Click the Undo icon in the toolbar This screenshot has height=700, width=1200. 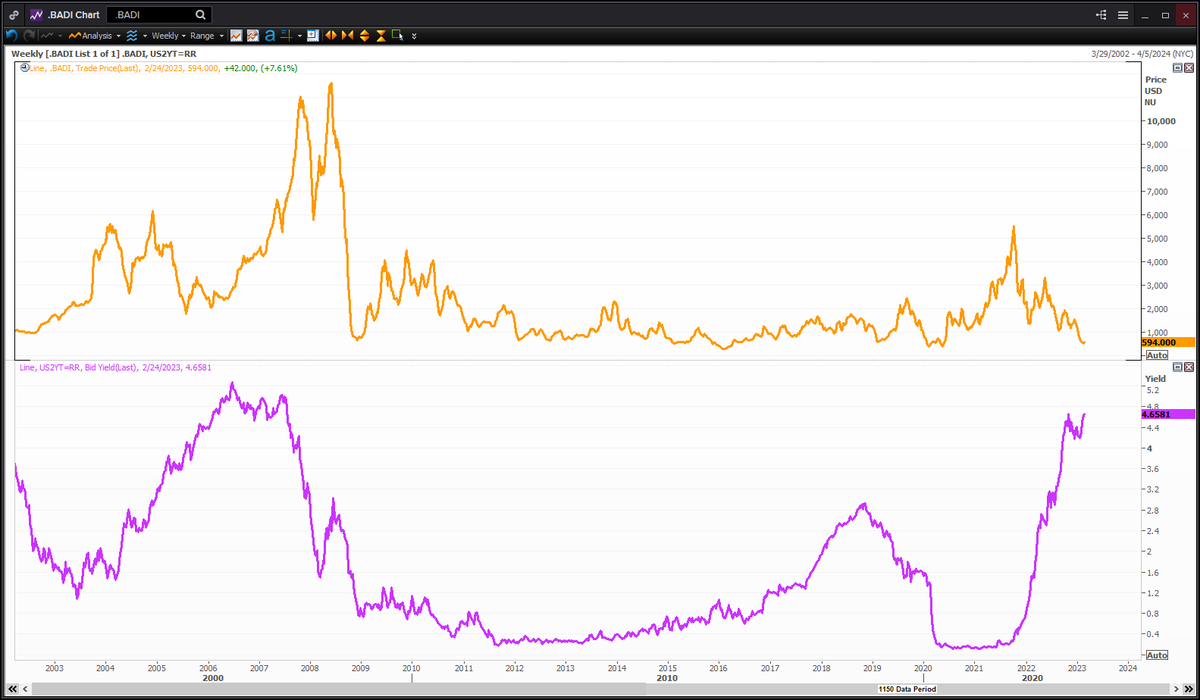(x=12, y=35)
